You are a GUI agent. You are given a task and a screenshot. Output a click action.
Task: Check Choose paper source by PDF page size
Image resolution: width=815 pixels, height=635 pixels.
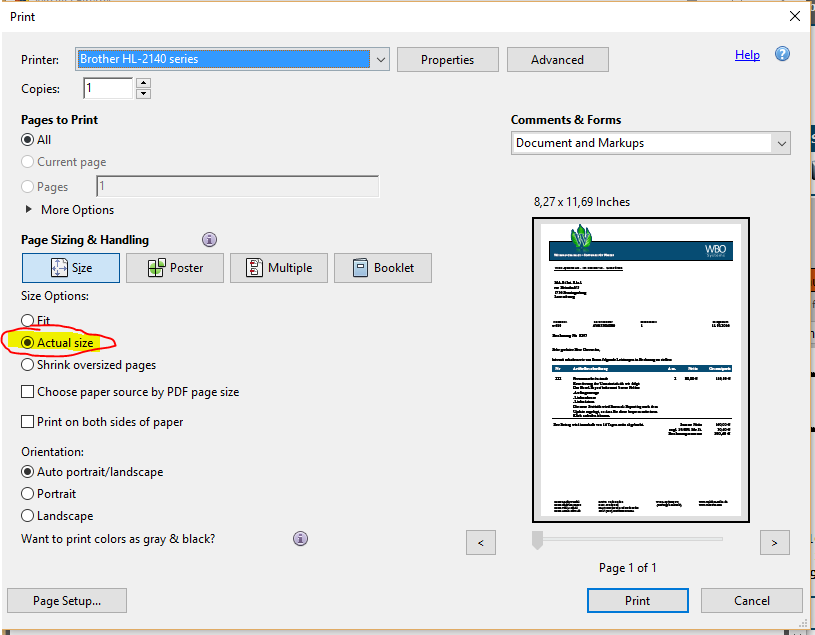pos(28,392)
